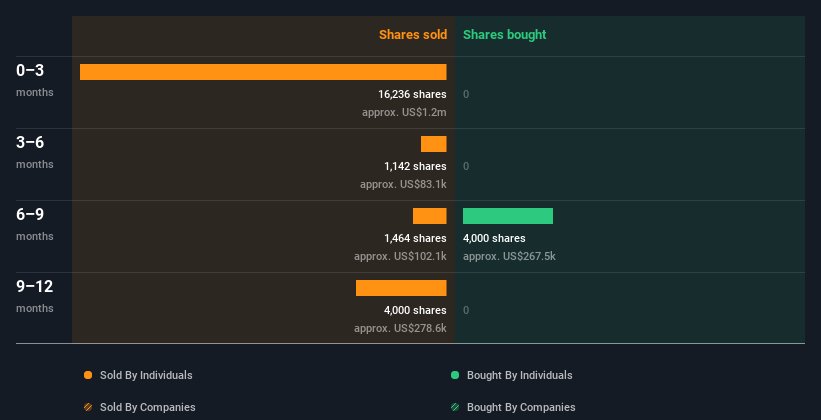
Task: Click the zero bought value in 9–12 months
Action: [x=466, y=310]
